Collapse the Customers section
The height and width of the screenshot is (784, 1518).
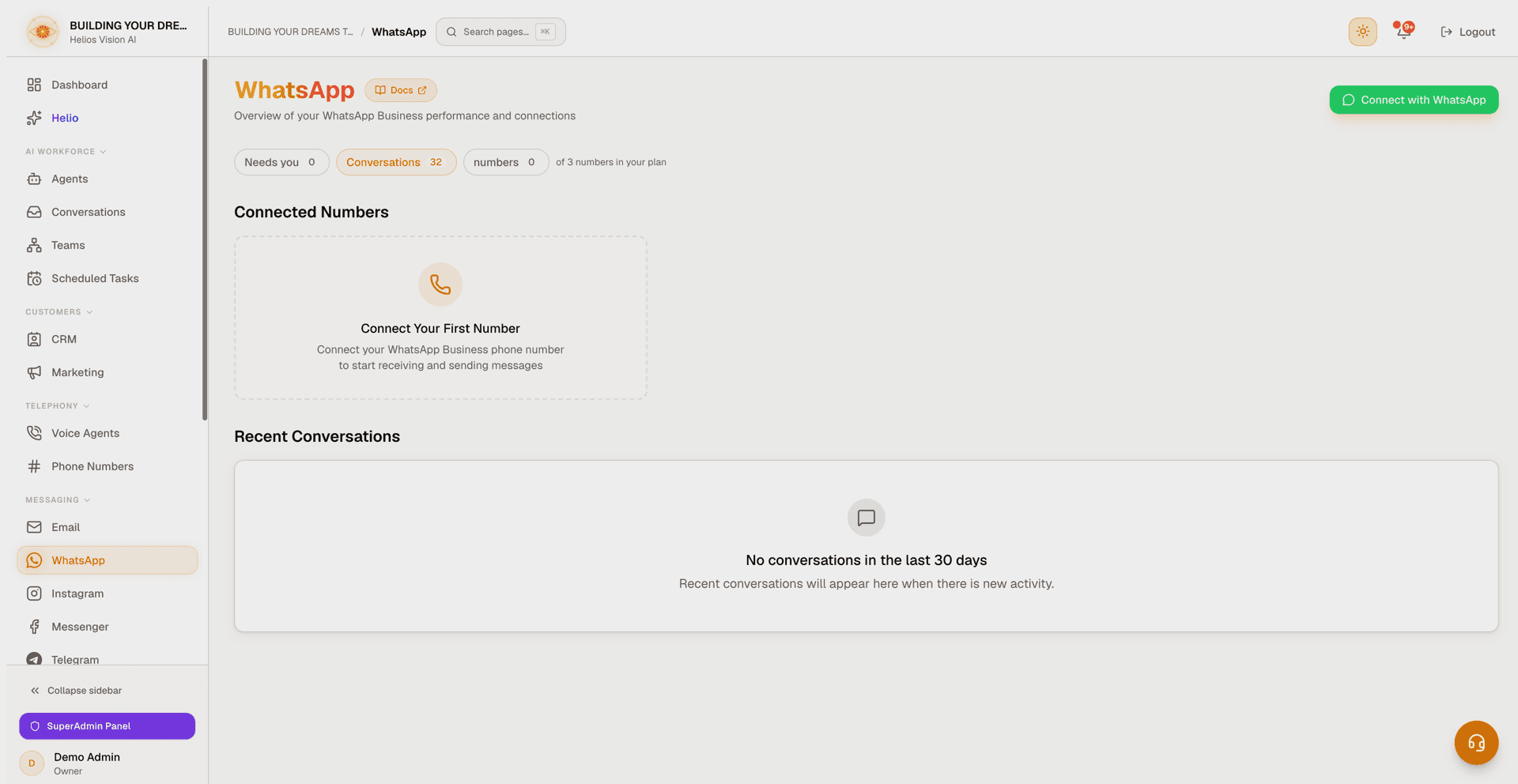[59, 312]
